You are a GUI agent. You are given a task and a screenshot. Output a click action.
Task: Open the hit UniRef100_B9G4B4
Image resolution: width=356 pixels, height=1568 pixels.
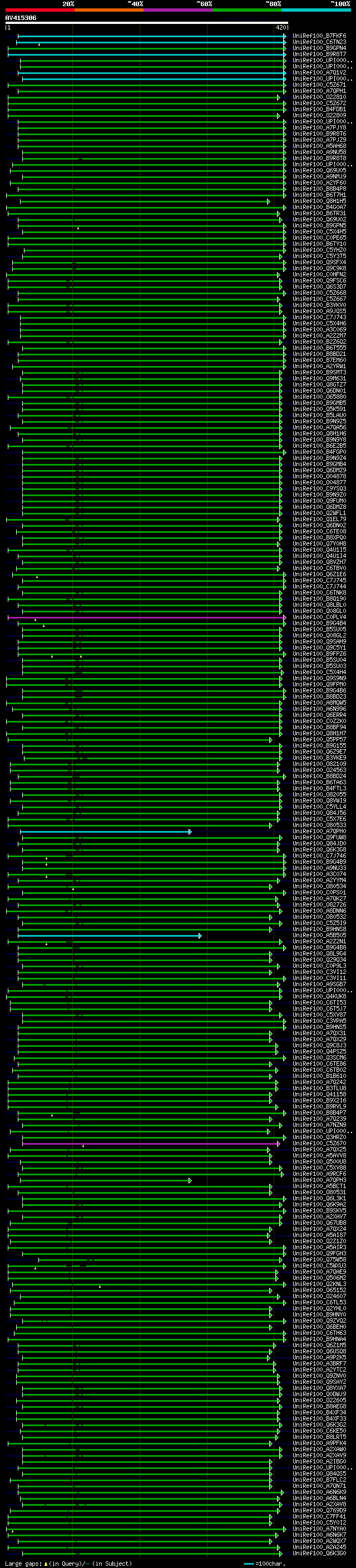319,624
